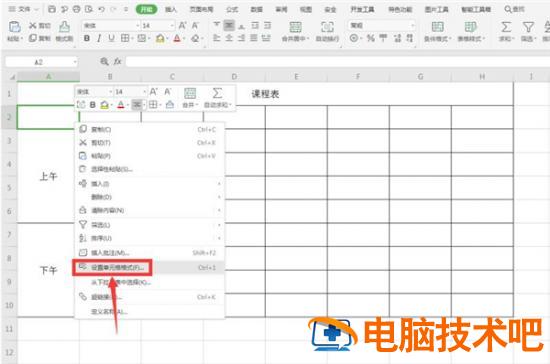Image resolution: width=550 pixels, height=364 pixels.
Task: Increase font size with ribbon A+ icon
Action: pyautogui.click(x=182, y=26)
